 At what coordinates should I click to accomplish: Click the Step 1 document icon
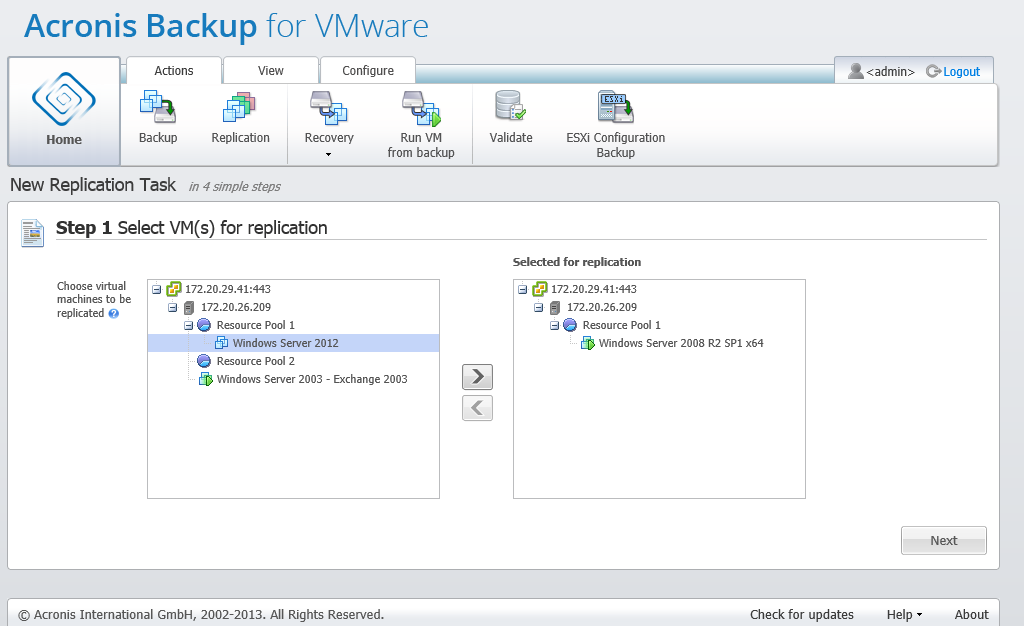tap(32, 233)
